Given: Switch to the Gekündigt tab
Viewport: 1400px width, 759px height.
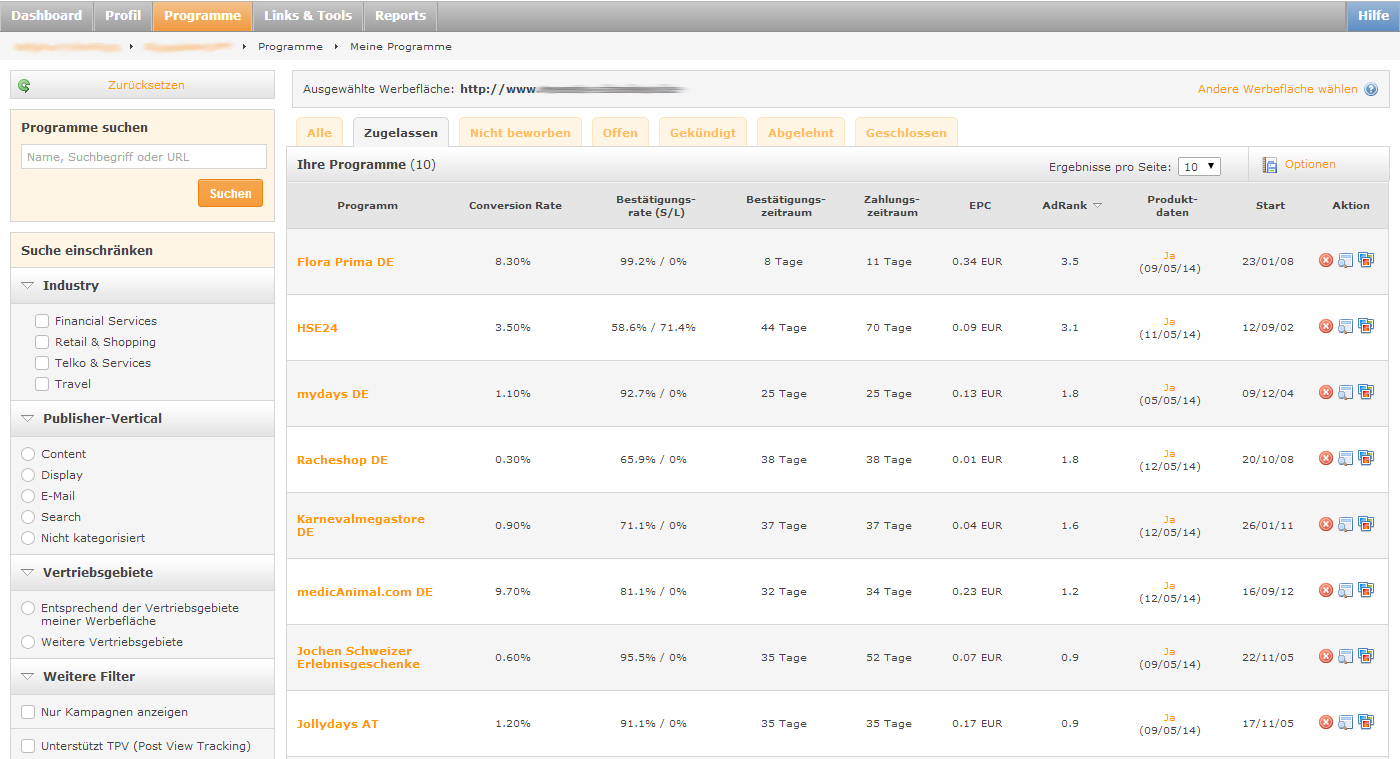Looking at the screenshot, I should point(703,132).
